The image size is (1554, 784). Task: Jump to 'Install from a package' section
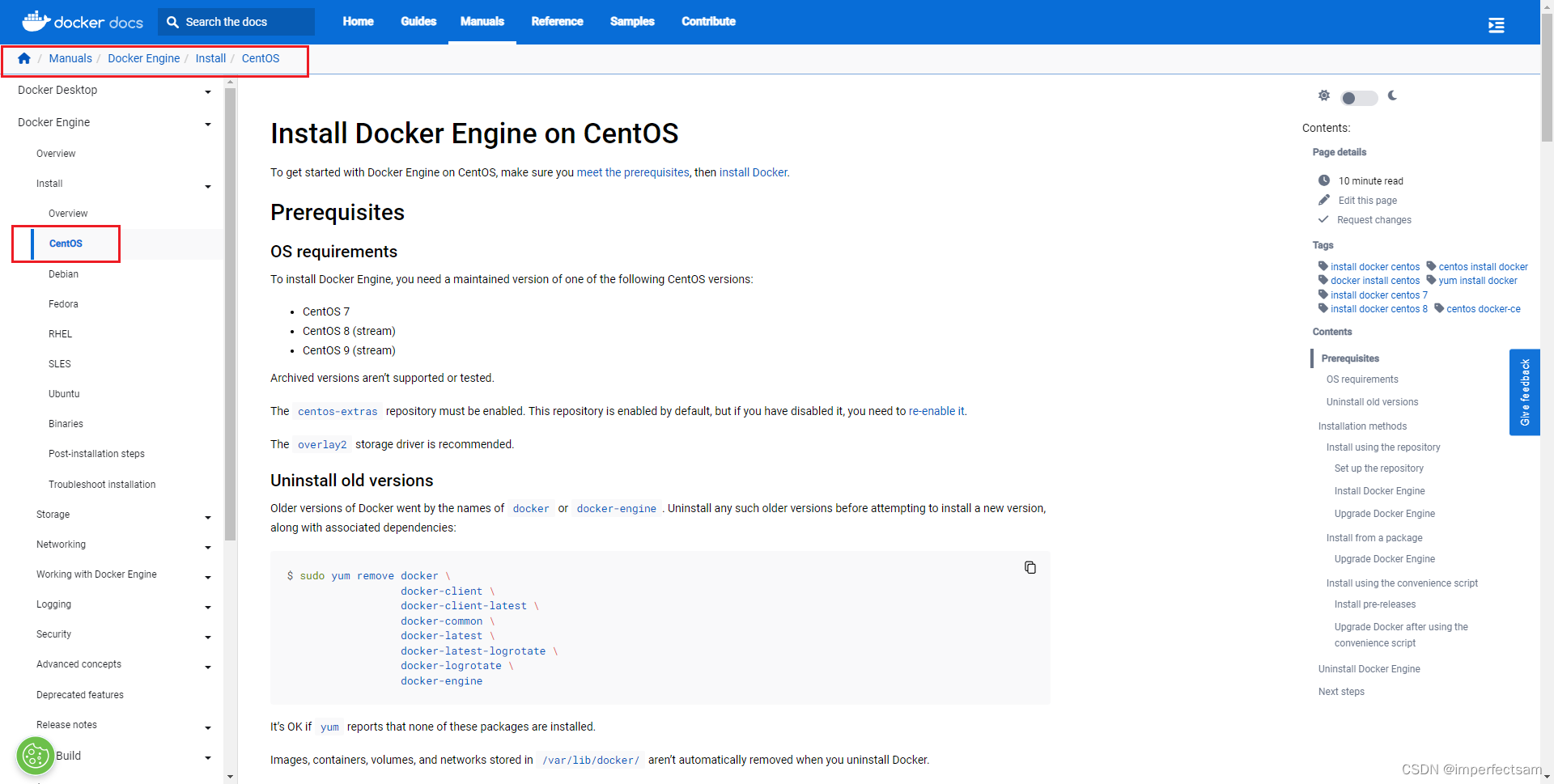click(x=1374, y=538)
